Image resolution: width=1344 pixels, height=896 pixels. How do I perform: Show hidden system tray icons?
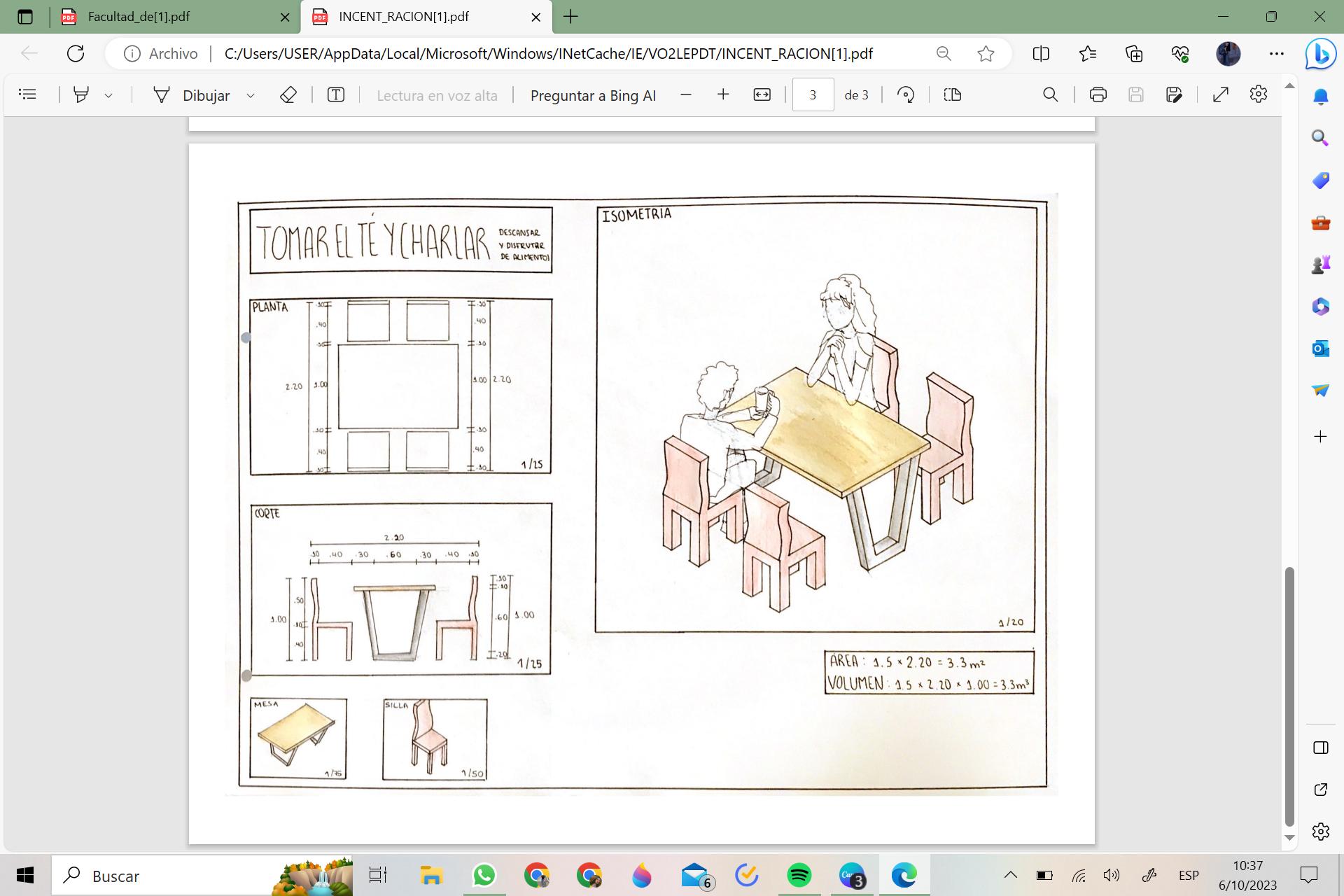click(1010, 875)
